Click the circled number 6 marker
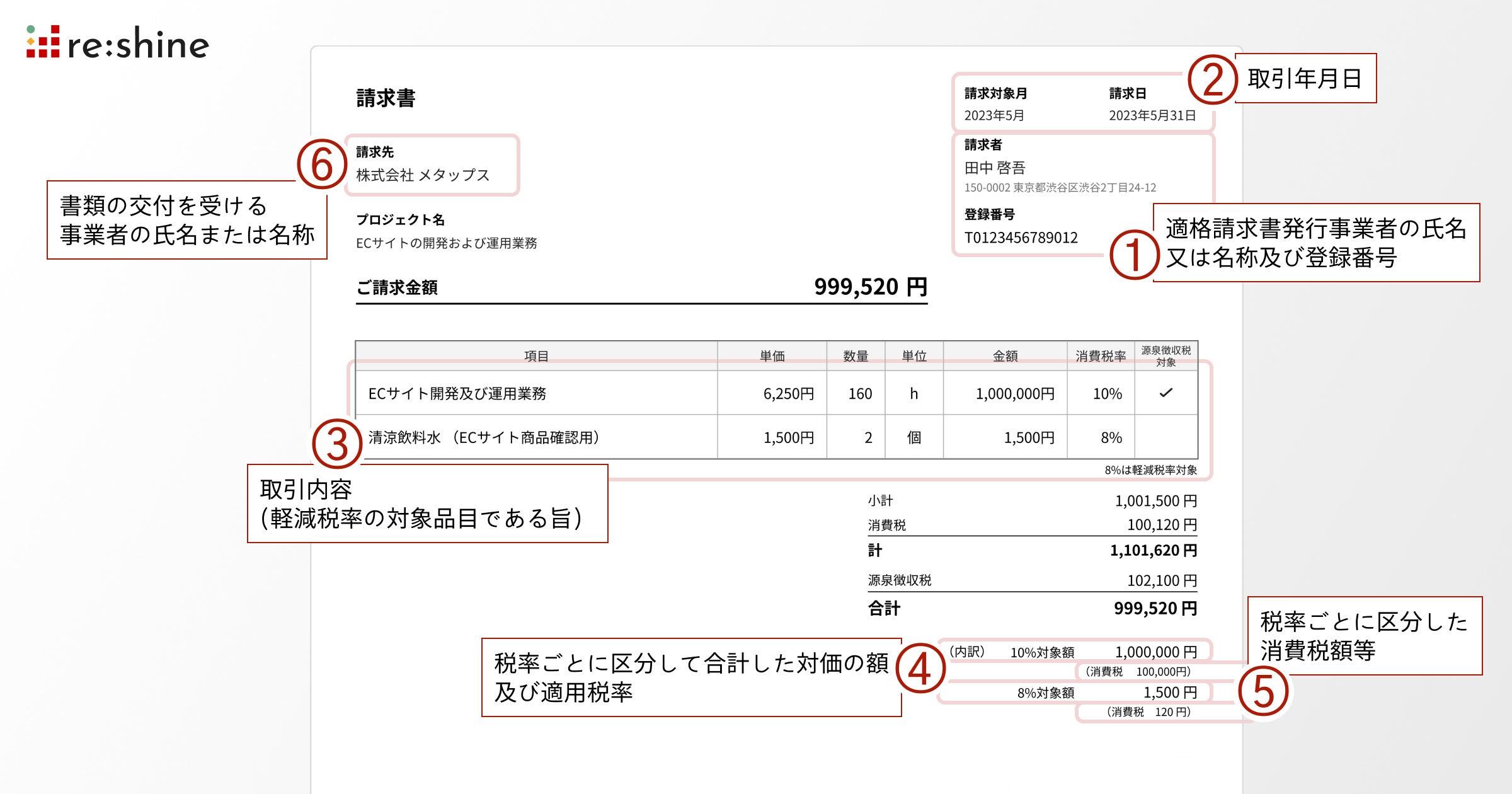Image resolution: width=1512 pixels, height=794 pixels. 322,164
